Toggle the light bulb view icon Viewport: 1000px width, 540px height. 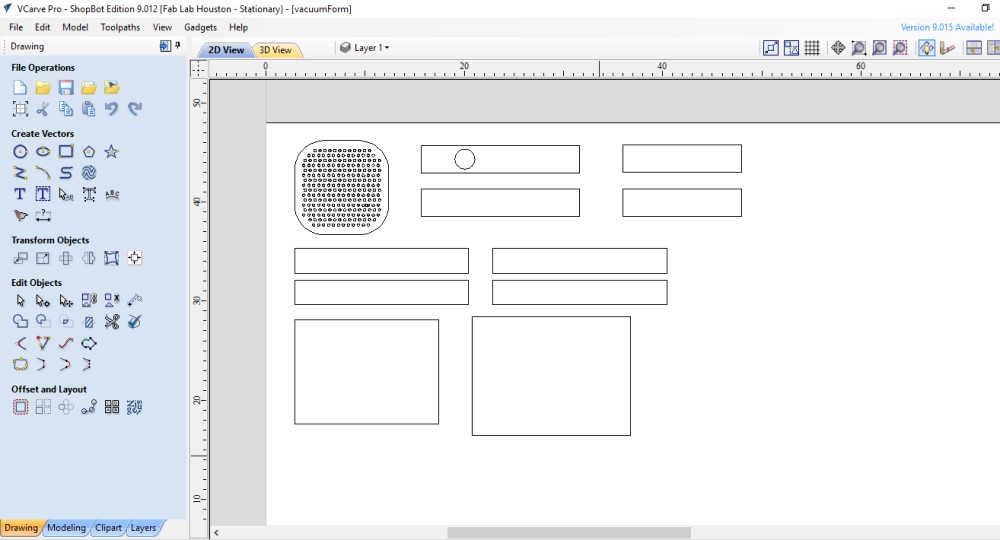pyautogui.click(x=927, y=48)
